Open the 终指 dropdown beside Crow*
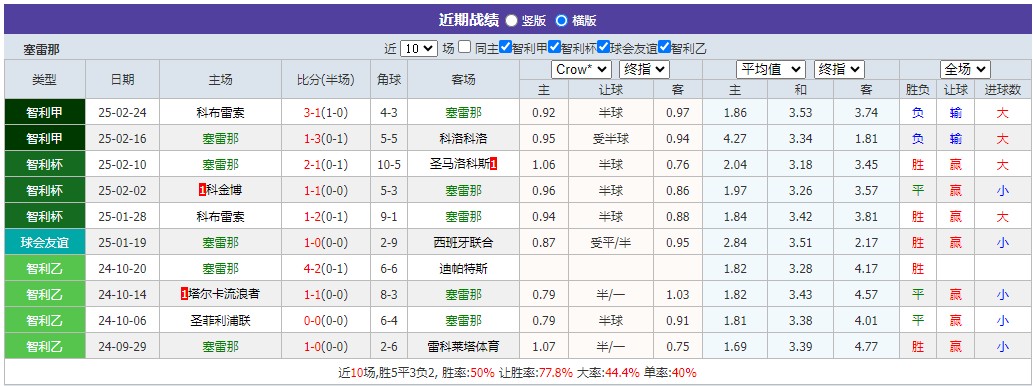The height and width of the screenshot is (386, 1033). (644, 69)
